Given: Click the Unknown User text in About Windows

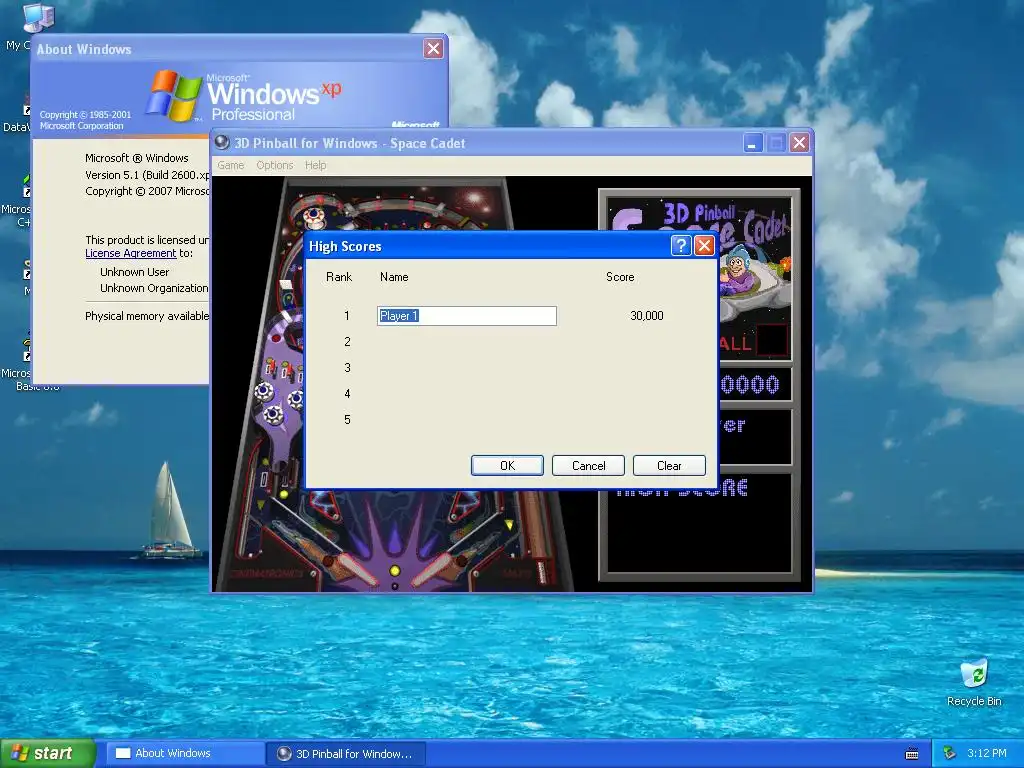Looking at the screenshot, I should tap(135, 272).
